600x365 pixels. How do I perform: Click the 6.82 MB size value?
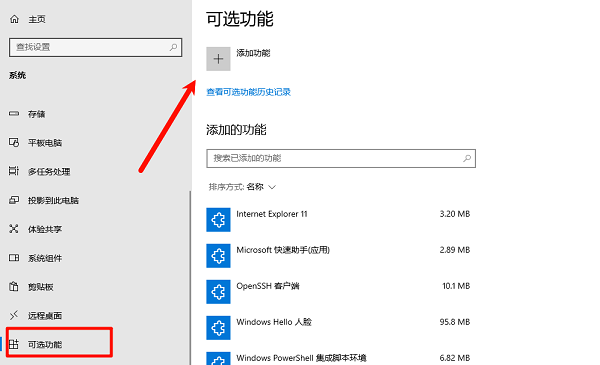(455, 358)
